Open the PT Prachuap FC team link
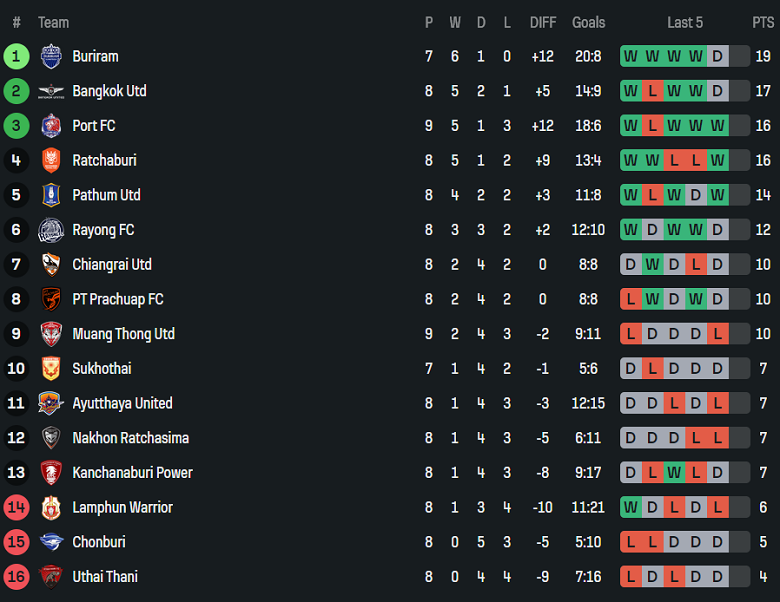780x602 pixels. pyautogui.click(x=117, y=299)
